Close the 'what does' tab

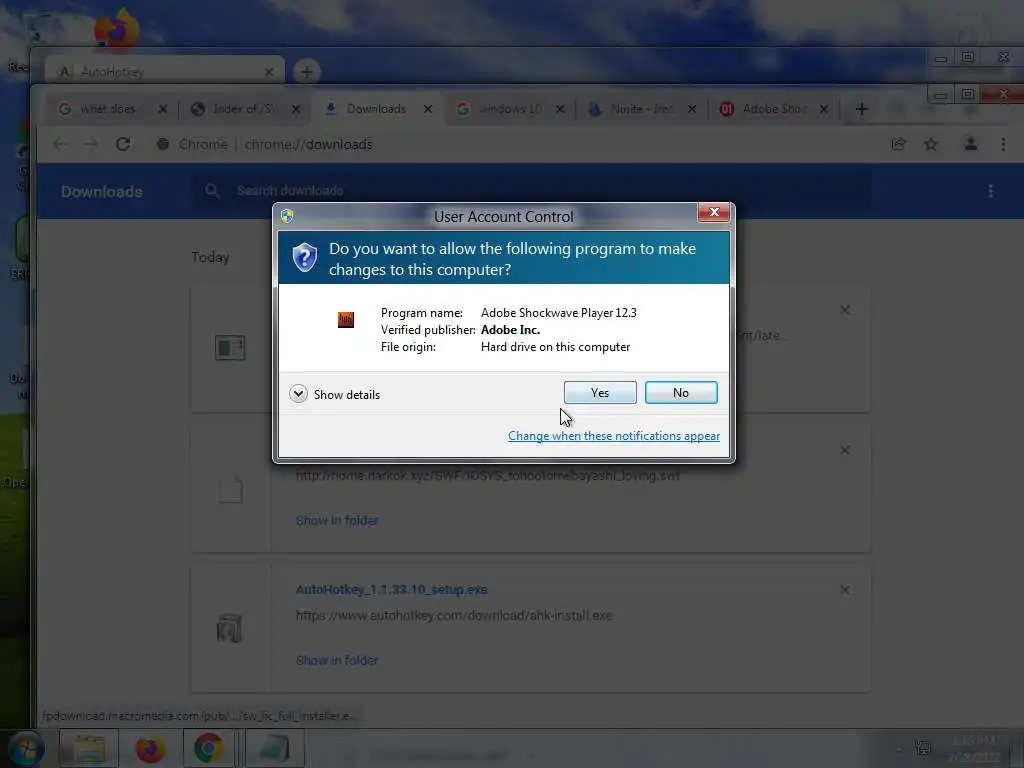coord(163,109)
